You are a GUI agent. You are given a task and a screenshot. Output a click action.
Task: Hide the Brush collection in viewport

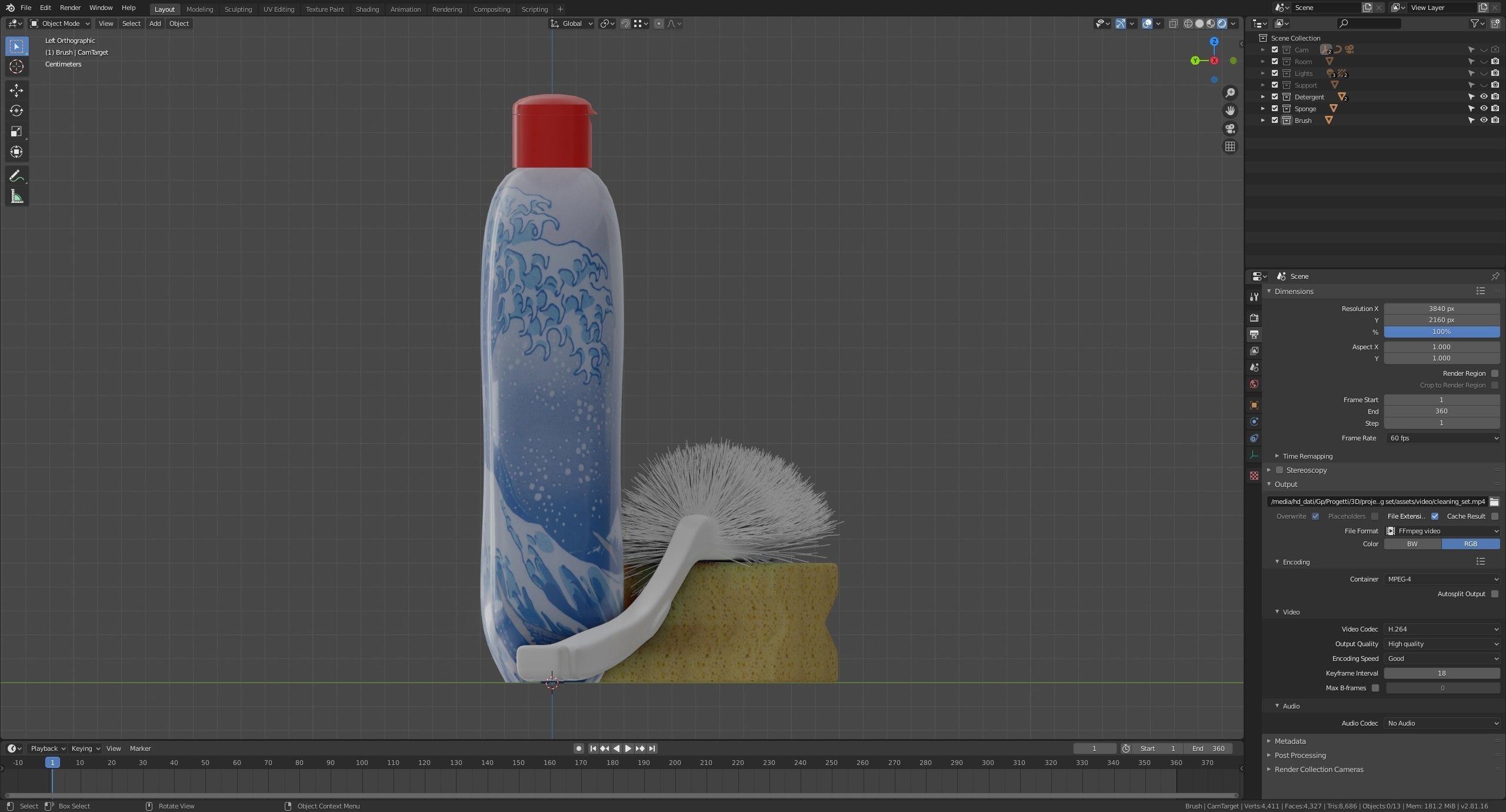coord(1484,121)
